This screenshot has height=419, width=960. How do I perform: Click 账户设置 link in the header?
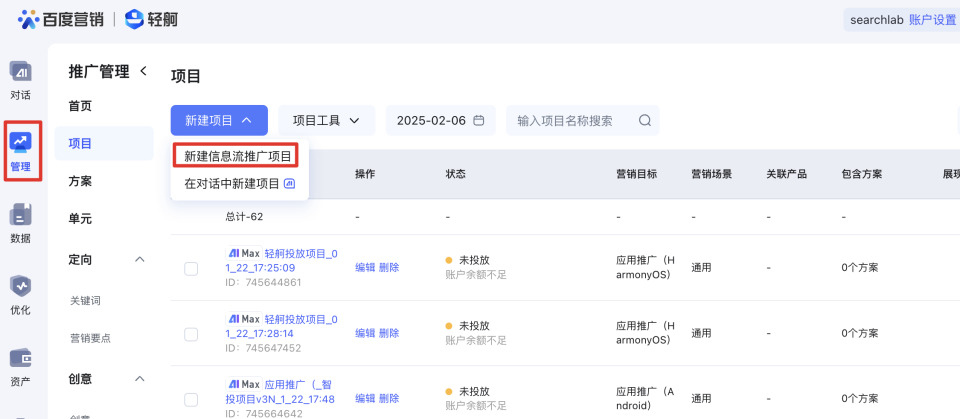pyautogui.click(x=932, y=20)
